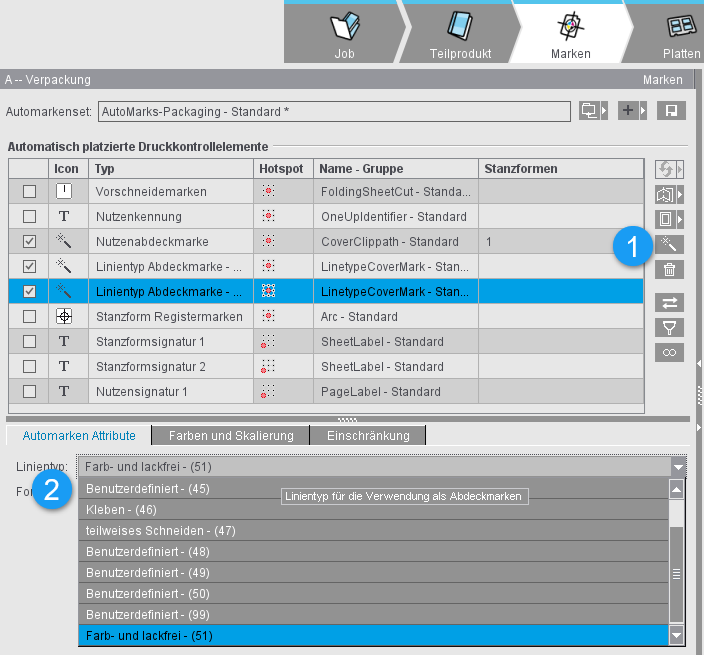Image resolution: width=704 pixels, height=655 pixels.
Task: Switch to Farben und Skalierung tab
Action: coord(231,435)
